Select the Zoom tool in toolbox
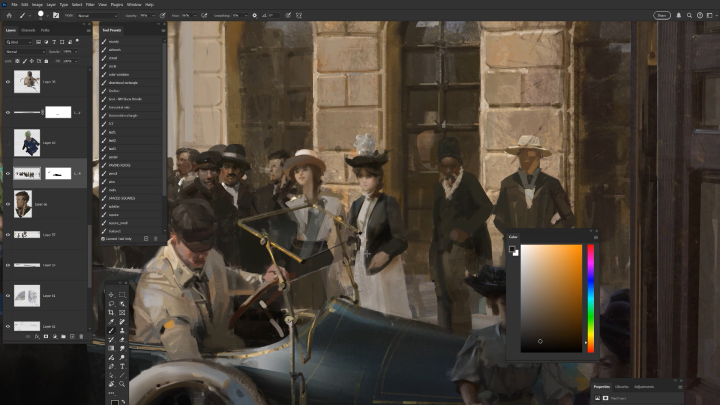This screenshot has height=405, width=720. click(x=122, y=384)
